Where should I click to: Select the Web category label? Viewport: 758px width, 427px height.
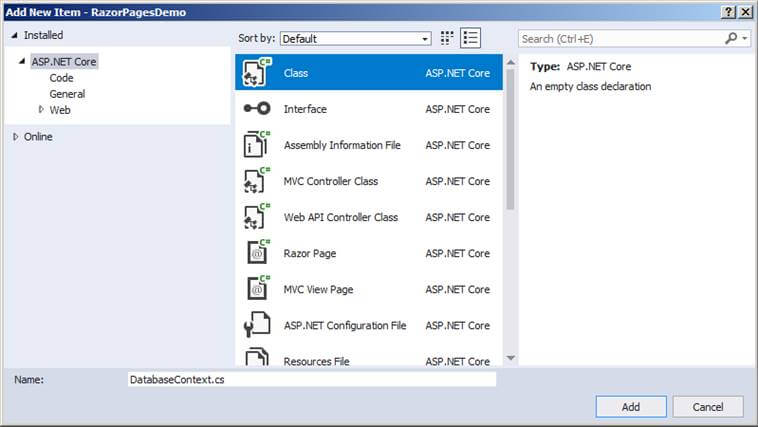tap(60, 110)
